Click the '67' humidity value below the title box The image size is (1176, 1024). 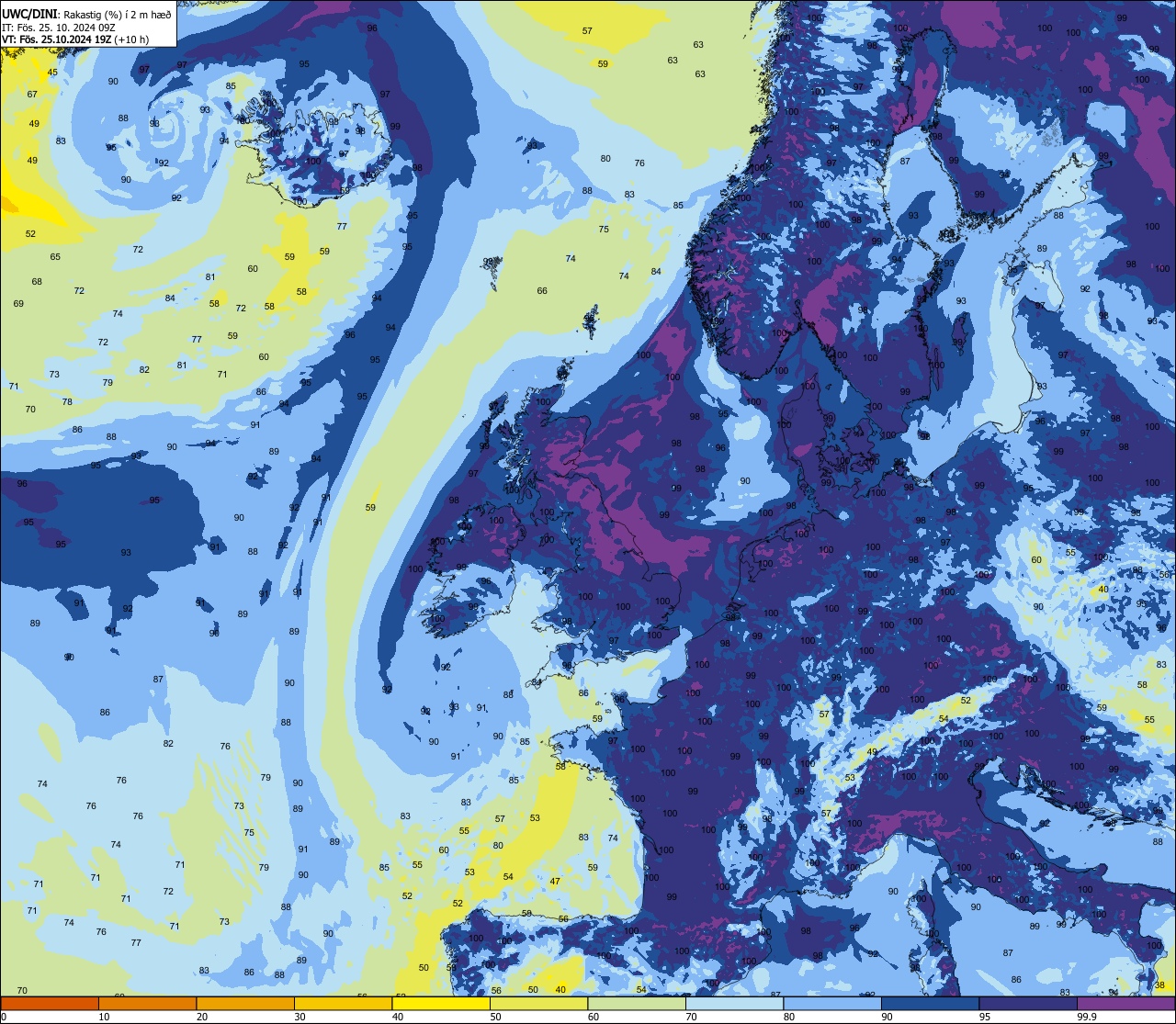click(x=32, y=95)
